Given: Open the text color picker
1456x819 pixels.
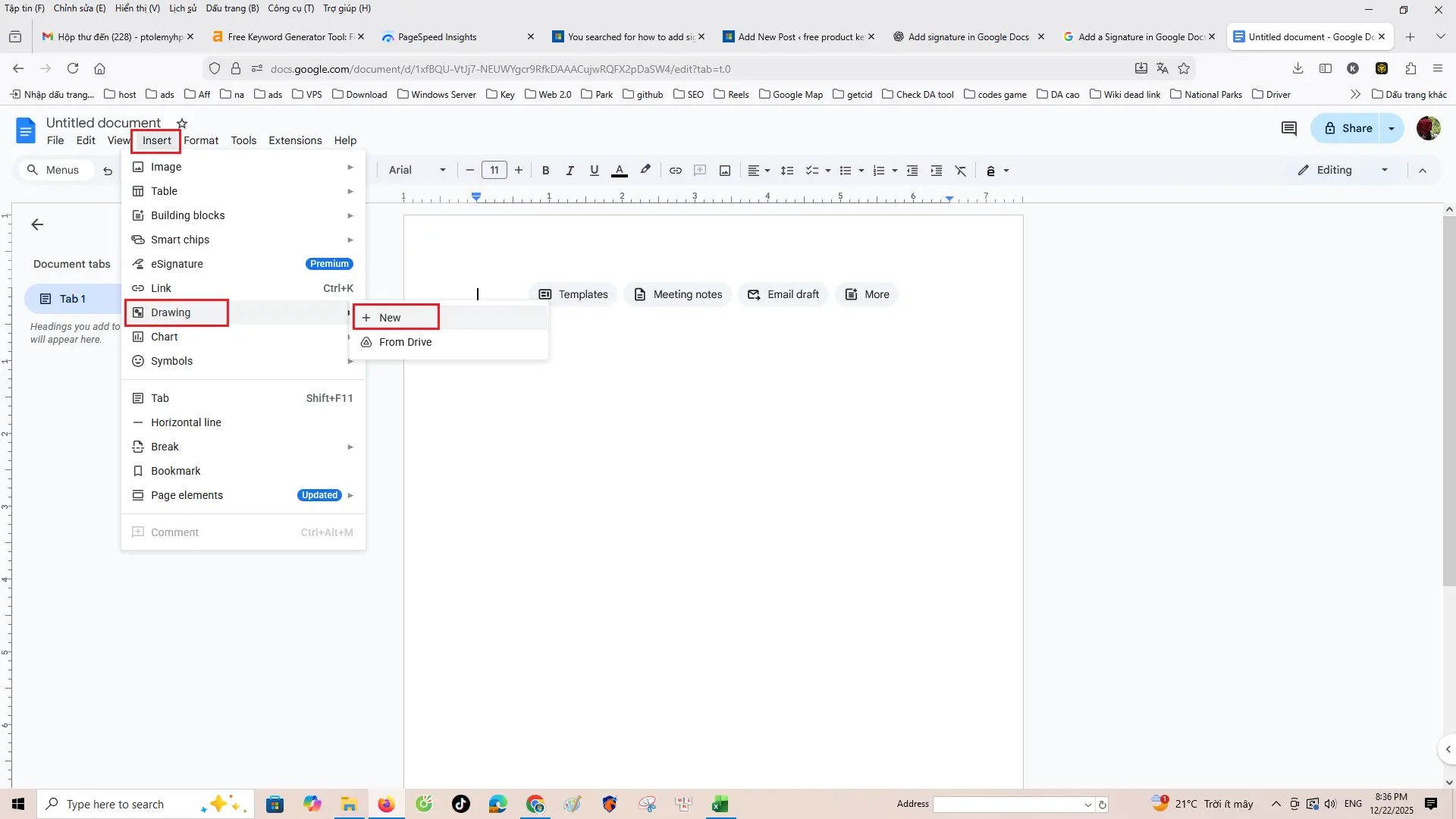Looking at the screenshot, I should [620, 171].
